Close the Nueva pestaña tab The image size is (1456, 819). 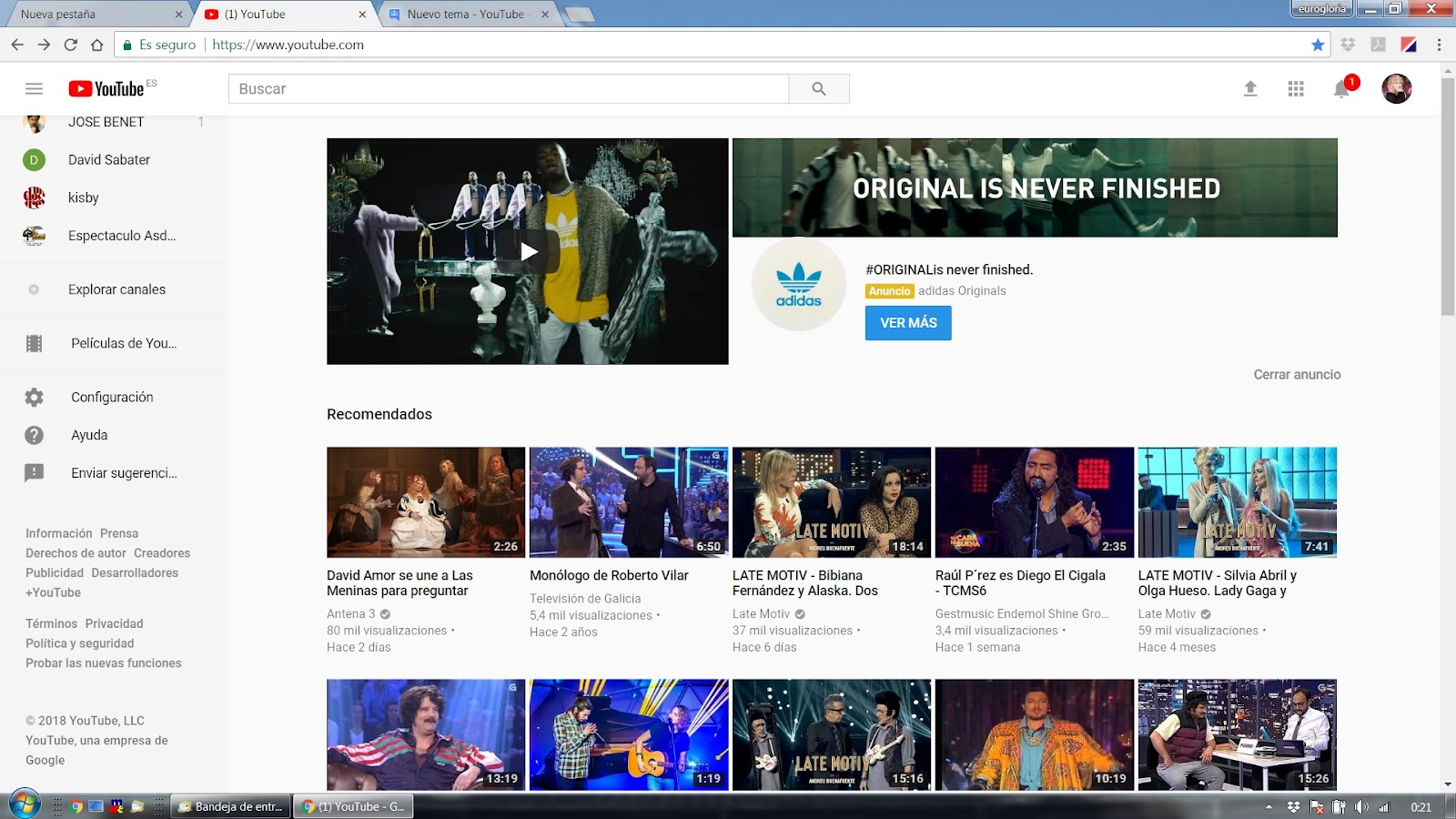(x=178, y=15)
